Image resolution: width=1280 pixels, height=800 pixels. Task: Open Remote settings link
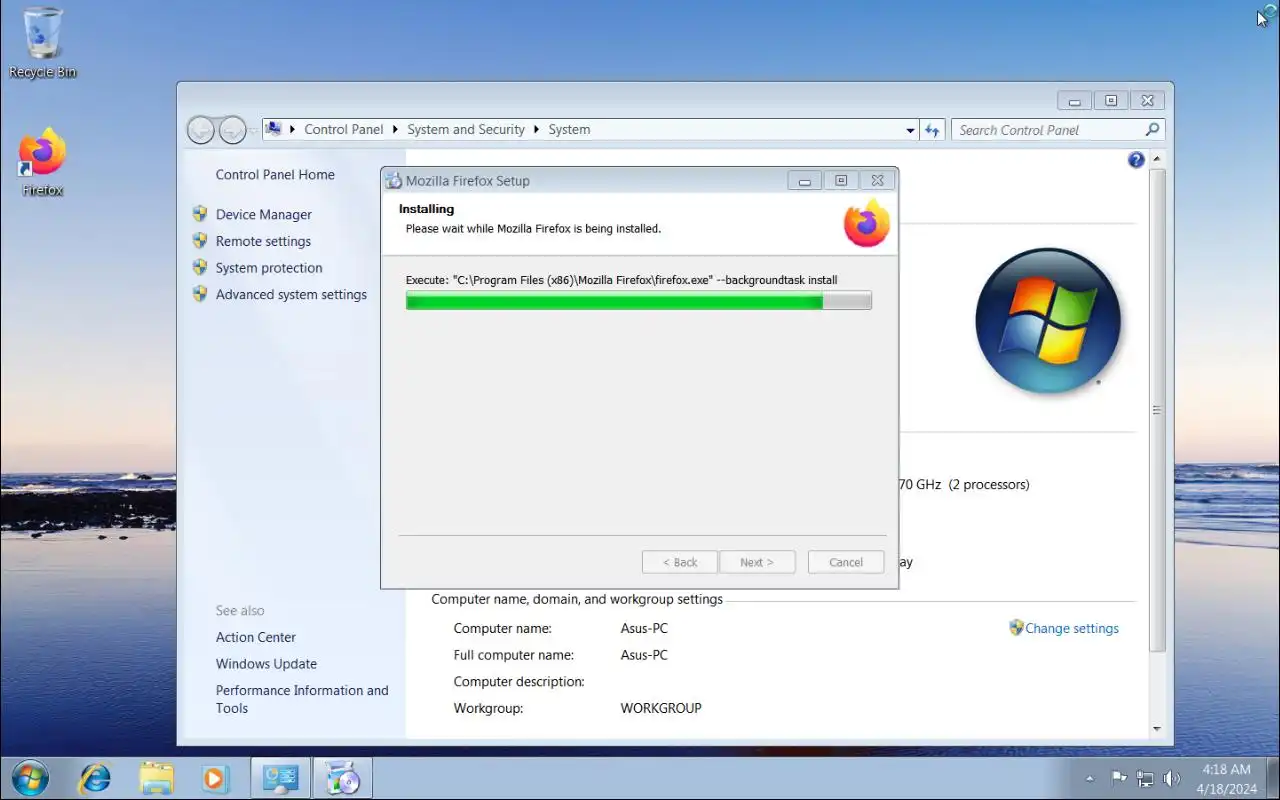(x=263, y=241)
